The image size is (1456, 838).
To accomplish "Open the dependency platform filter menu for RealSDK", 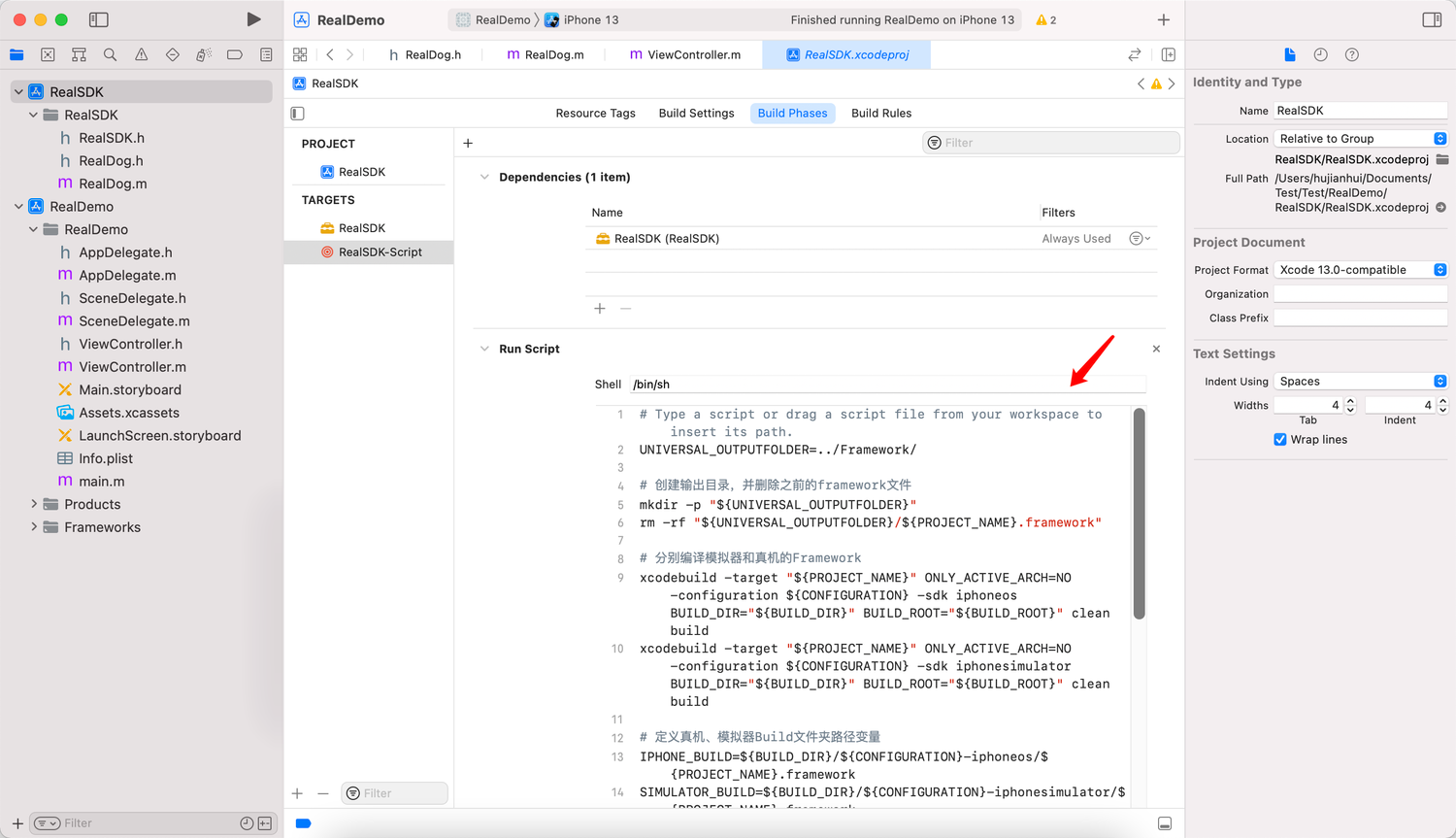I will click(x=1140, y=239).
